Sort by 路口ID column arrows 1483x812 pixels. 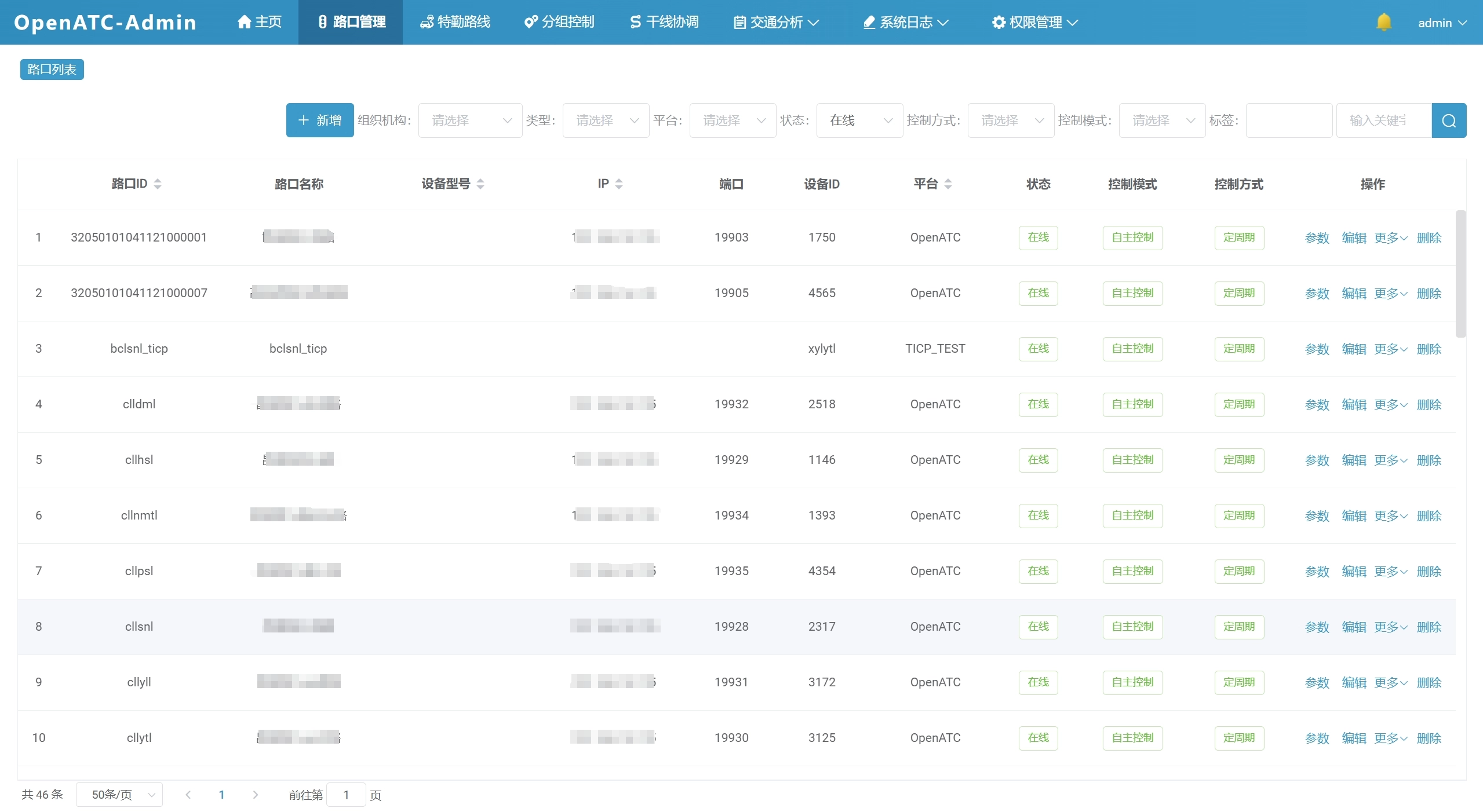pos(158,184)
